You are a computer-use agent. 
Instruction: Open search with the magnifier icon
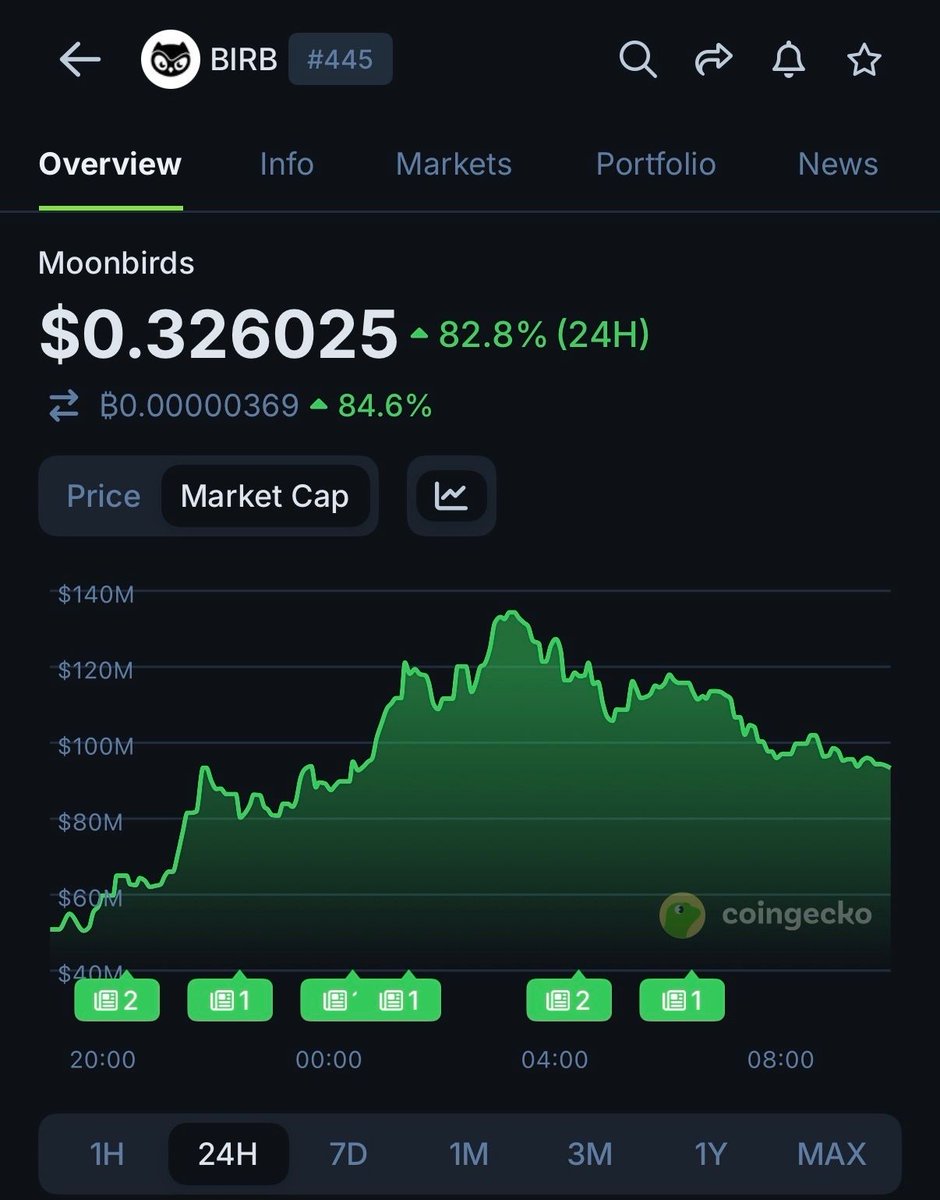[637, 61]
